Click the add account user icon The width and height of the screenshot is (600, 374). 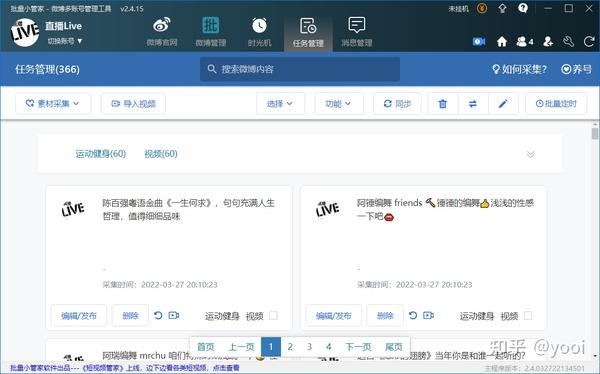click(x=548, y=41)
